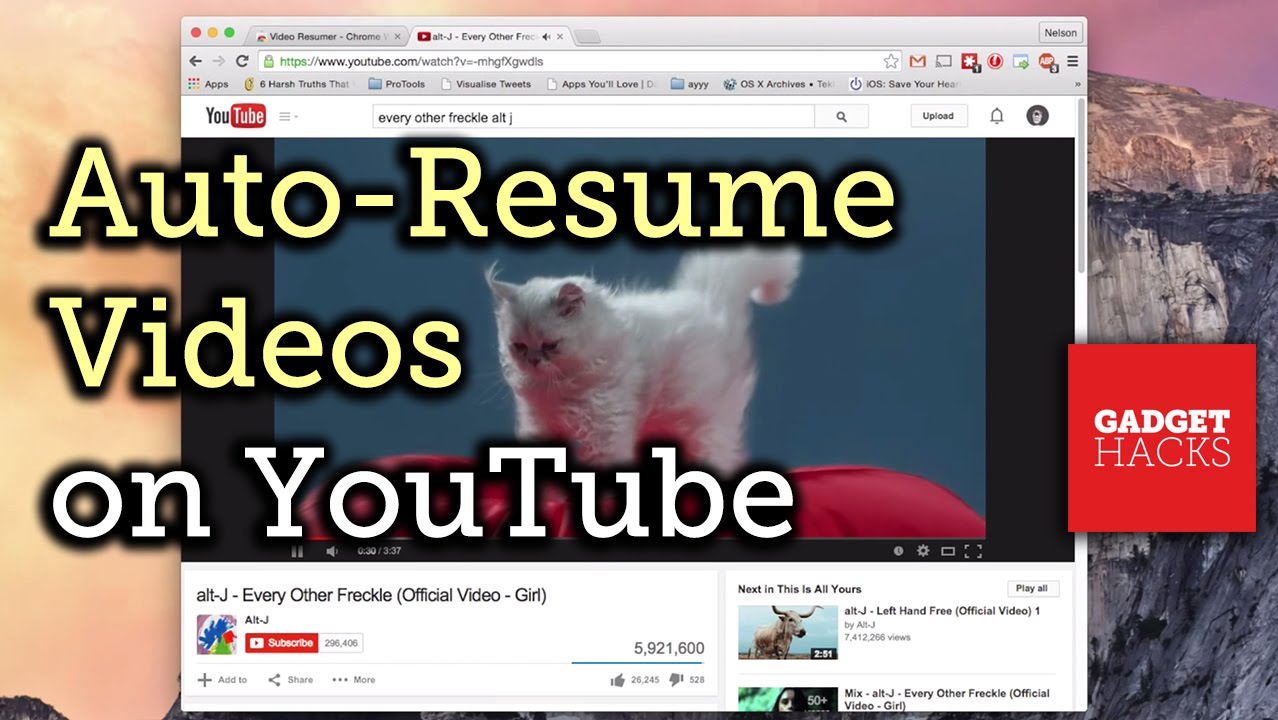This screenshot has width=1278, height=720.
Task: Reload the YouTube page
Action: pyautogui.click(x=242, y=61)
